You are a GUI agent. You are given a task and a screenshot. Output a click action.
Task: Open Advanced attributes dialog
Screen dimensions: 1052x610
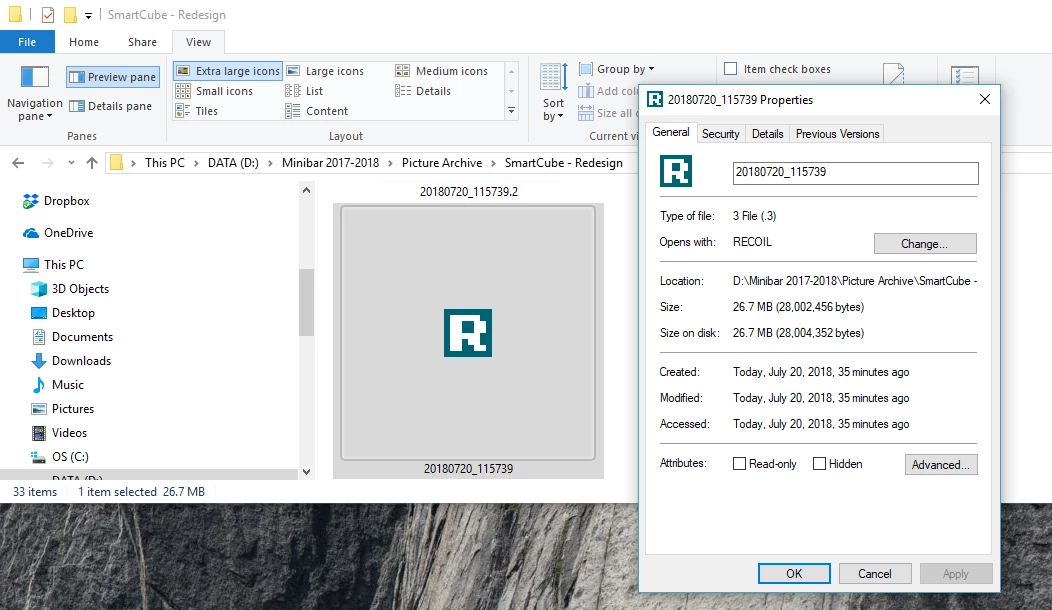(941, 464)
